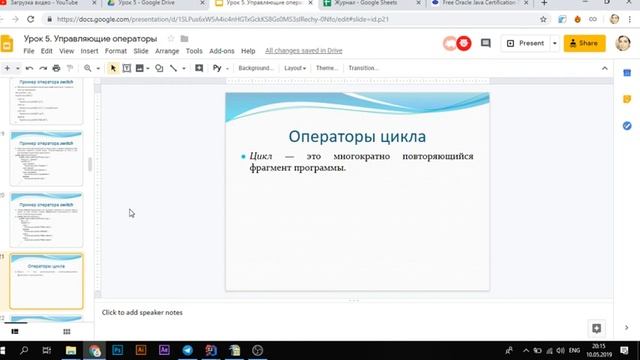Open the Tools menu
Screen dimensions: 640x360
pos(194,51)
